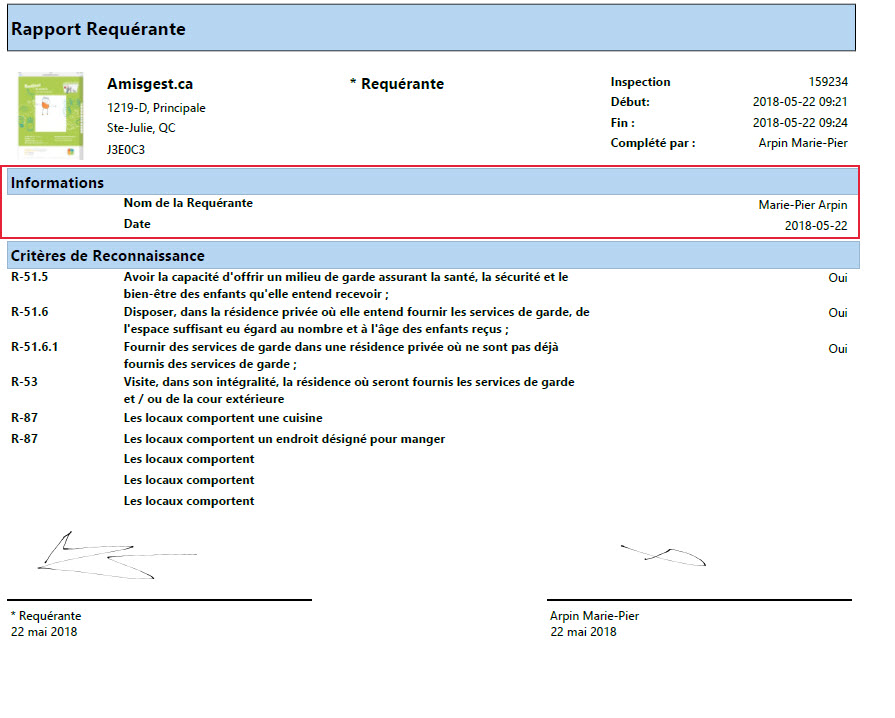Click 'Les locaux comportent un endroit désigné pour manger'

[284, 439]
